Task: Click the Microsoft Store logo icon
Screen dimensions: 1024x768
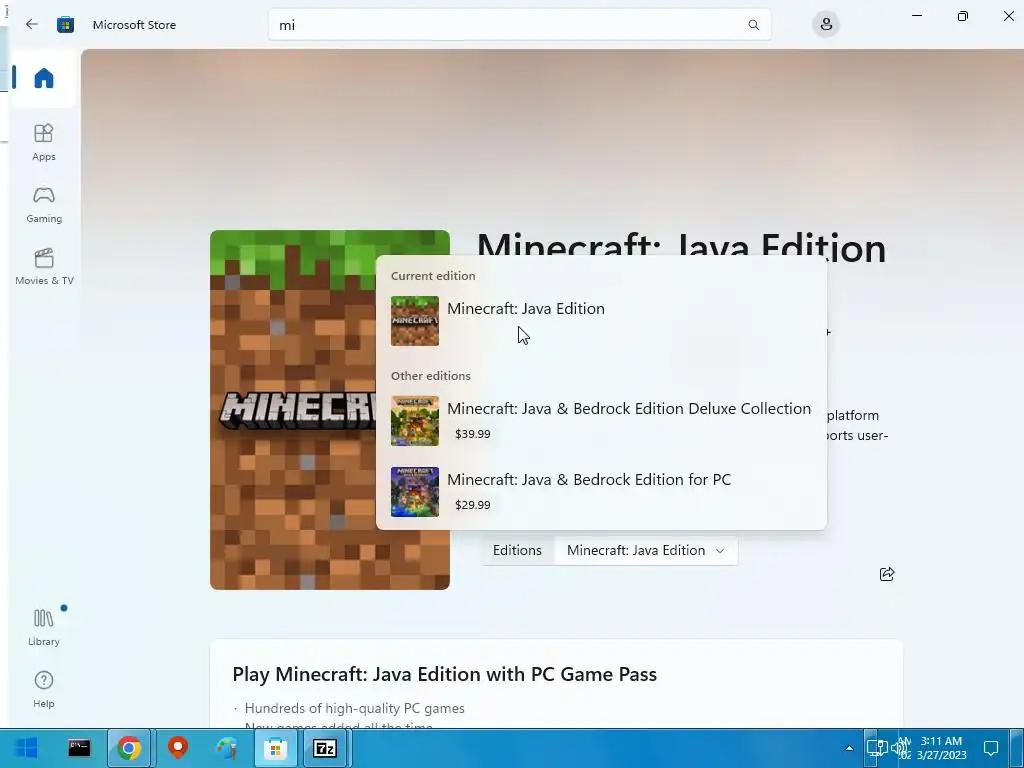Action: [x=65, y=25]
